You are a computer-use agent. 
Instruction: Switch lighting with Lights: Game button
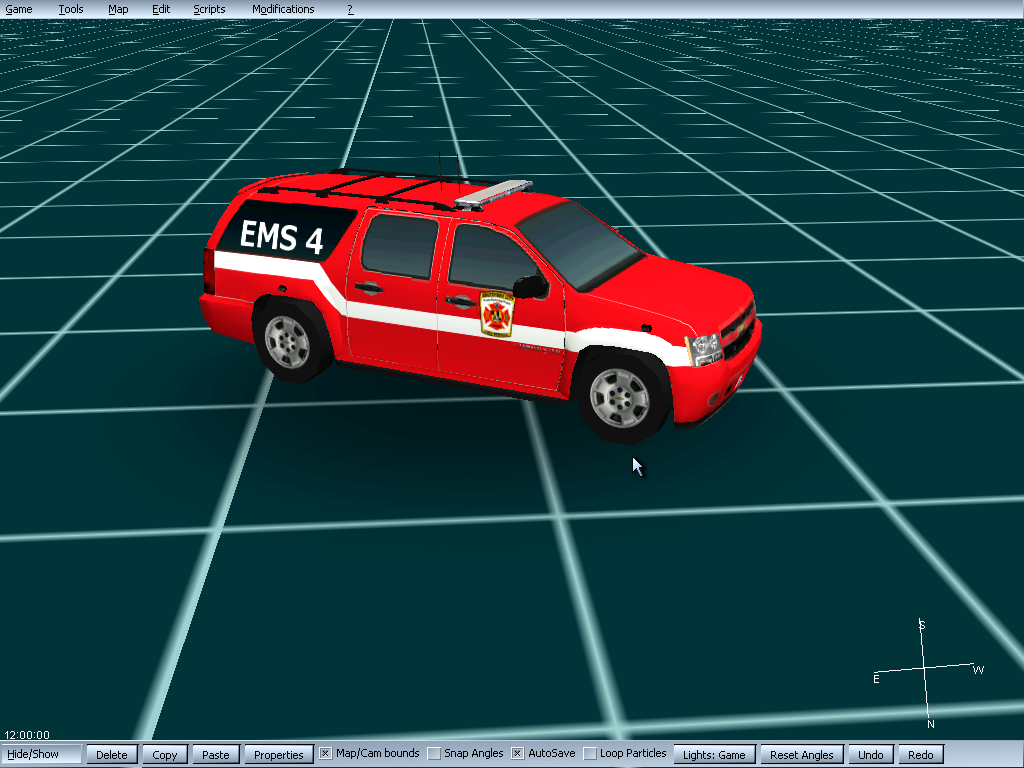pos(714,755)
